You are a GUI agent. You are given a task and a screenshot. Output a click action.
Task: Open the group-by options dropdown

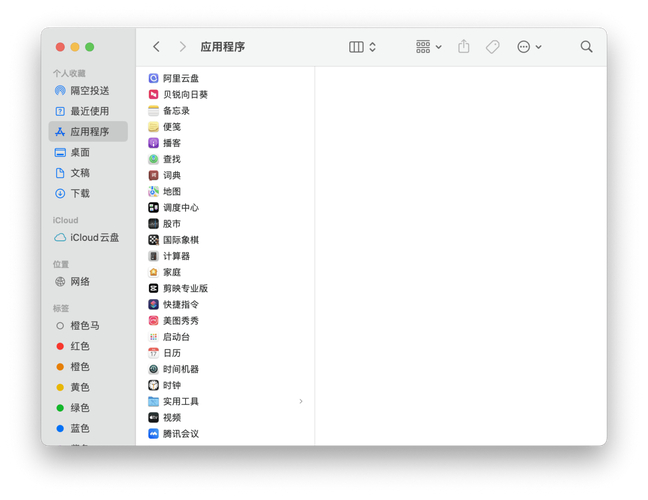click(x=429, y=47)
